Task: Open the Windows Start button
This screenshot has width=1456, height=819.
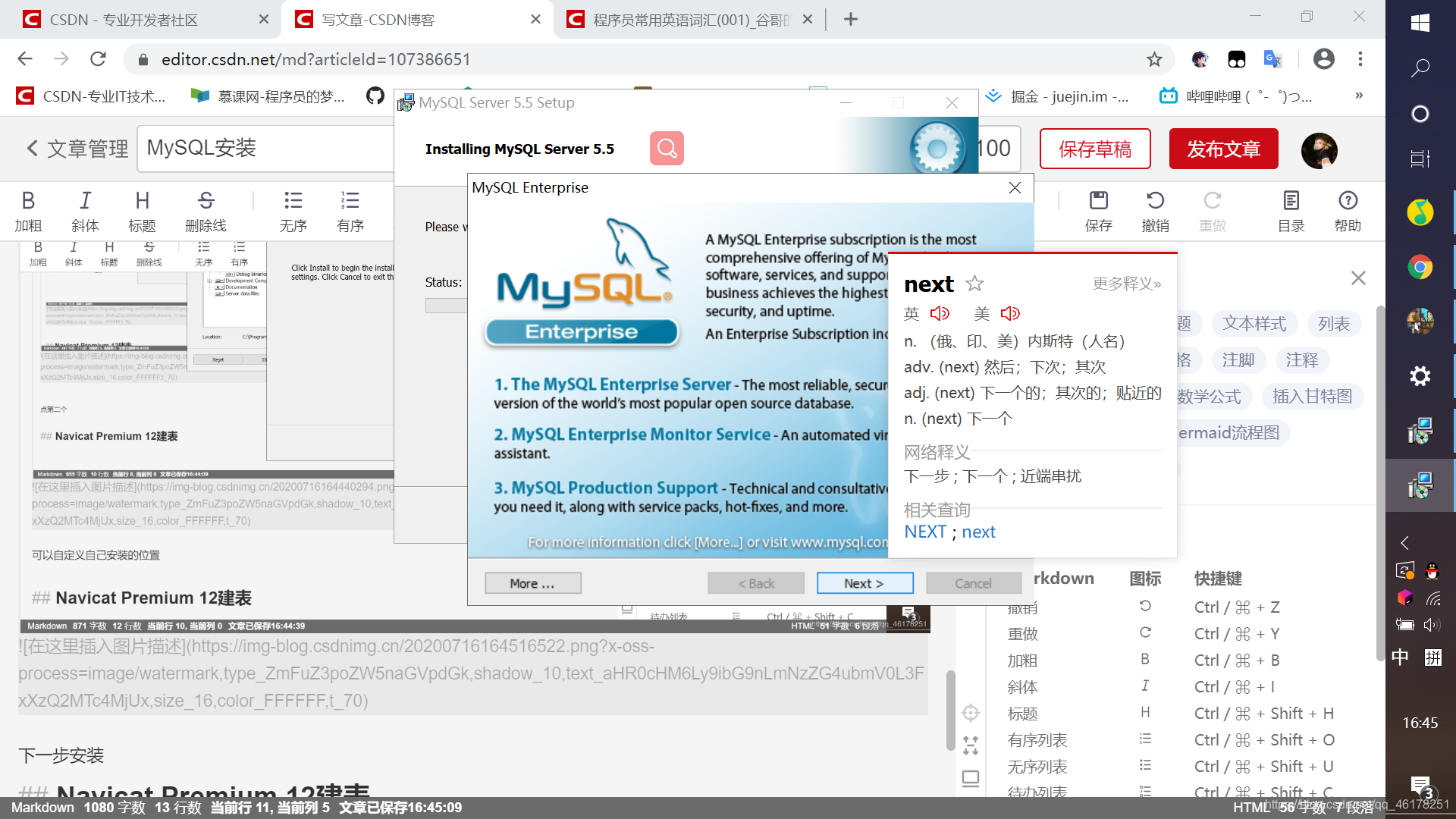Action: 1420,23
